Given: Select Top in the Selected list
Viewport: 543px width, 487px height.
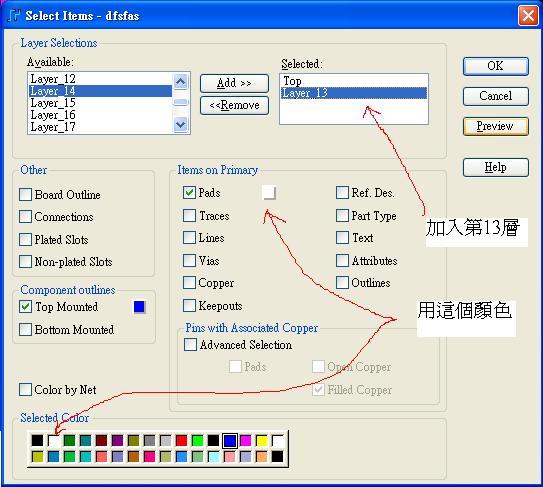Looking at the screenshot, I should pos(354,81).
